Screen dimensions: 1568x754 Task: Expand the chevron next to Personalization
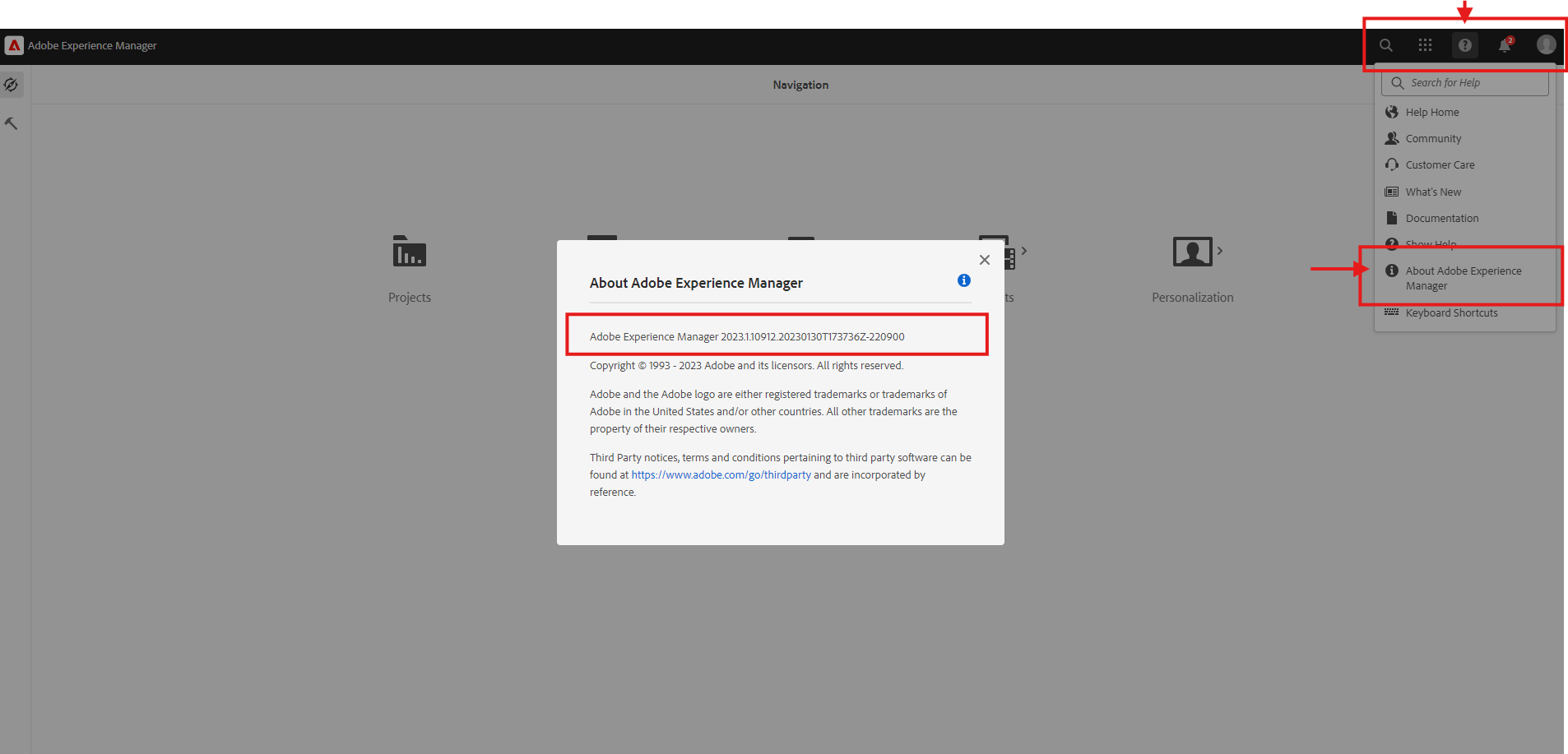1220,251
